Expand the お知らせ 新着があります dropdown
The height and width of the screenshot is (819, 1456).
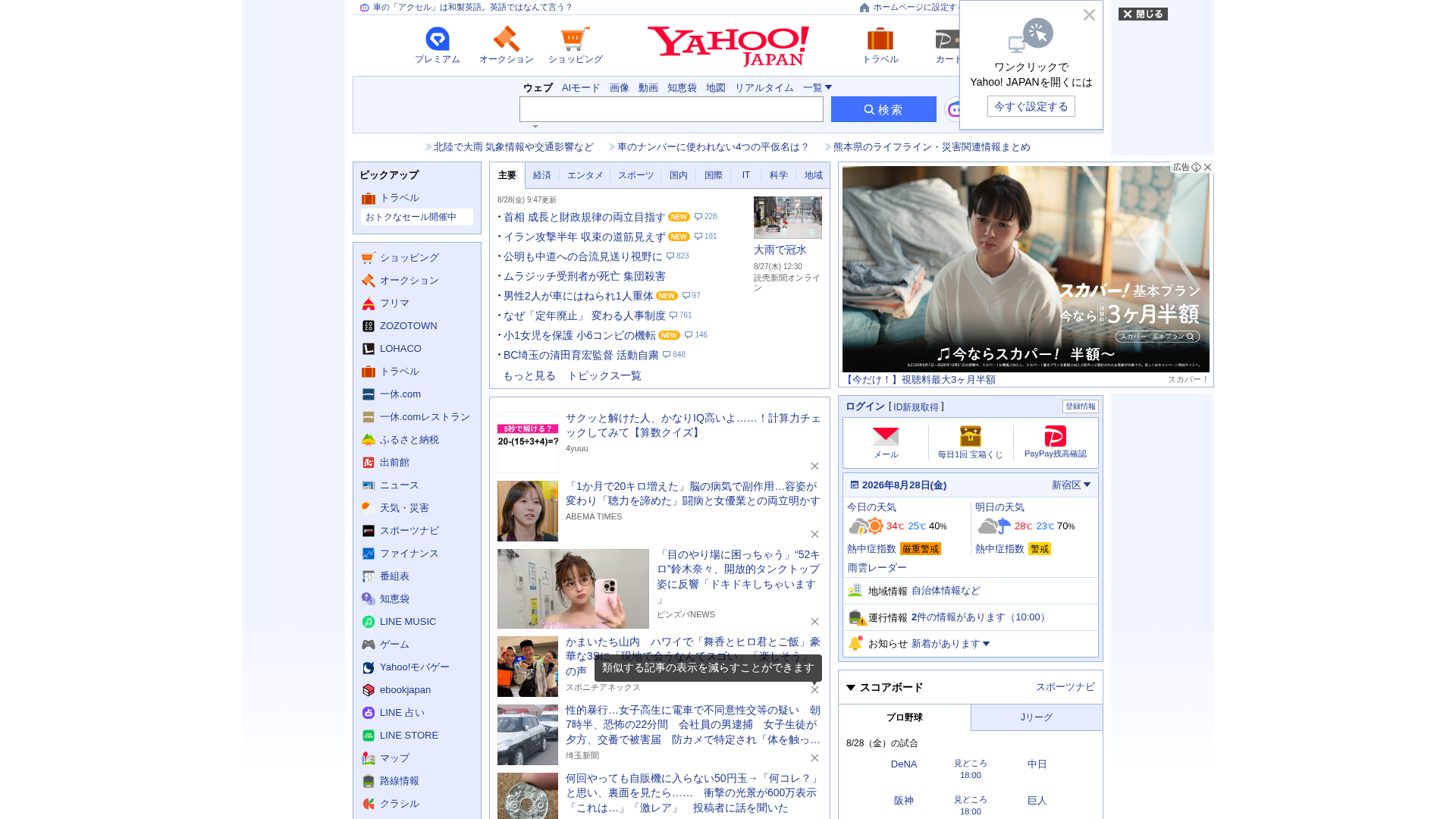951,644
